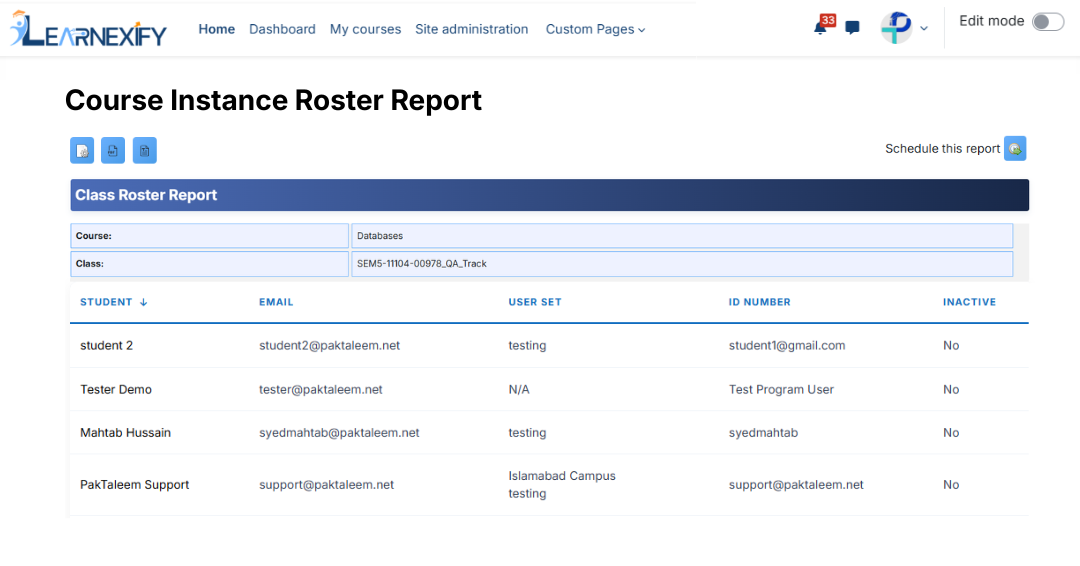This screenshot has height=566, width=1080.
Task: Click 'testing' user set in Mahtab Hussain row
Action: coord(527,433)
